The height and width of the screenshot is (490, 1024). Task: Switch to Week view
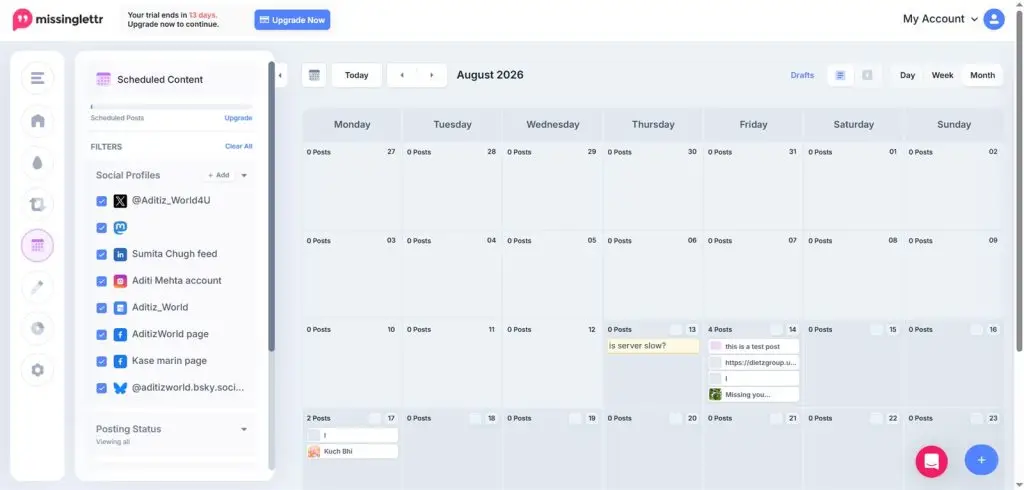(942, 75)
